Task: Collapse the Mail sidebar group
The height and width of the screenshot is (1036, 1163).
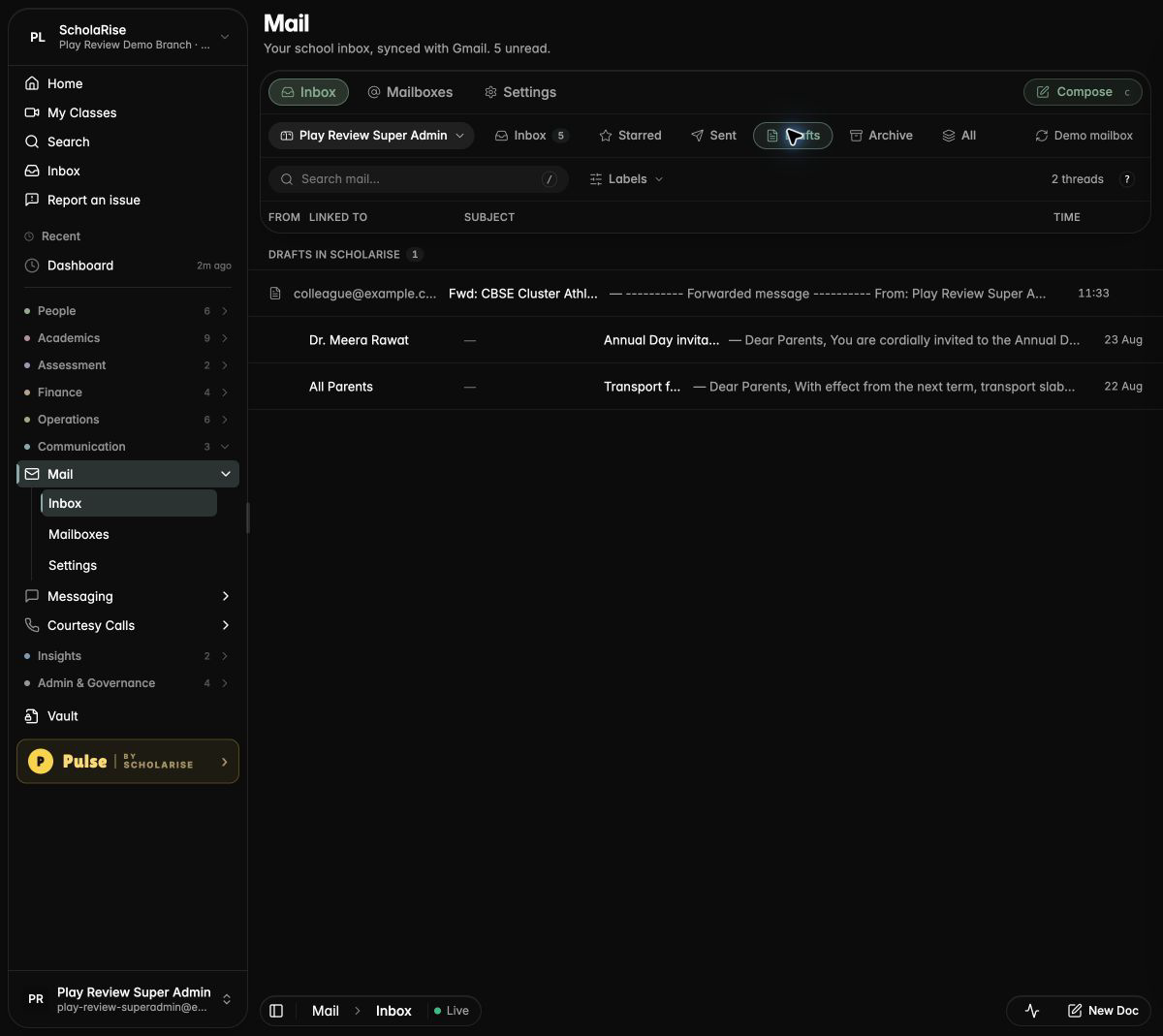Action: click(226, 474)
